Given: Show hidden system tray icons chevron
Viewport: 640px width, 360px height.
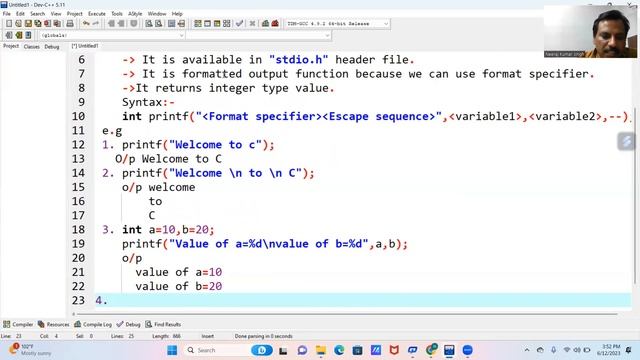Looking at the screenshot, I should 527,350.
